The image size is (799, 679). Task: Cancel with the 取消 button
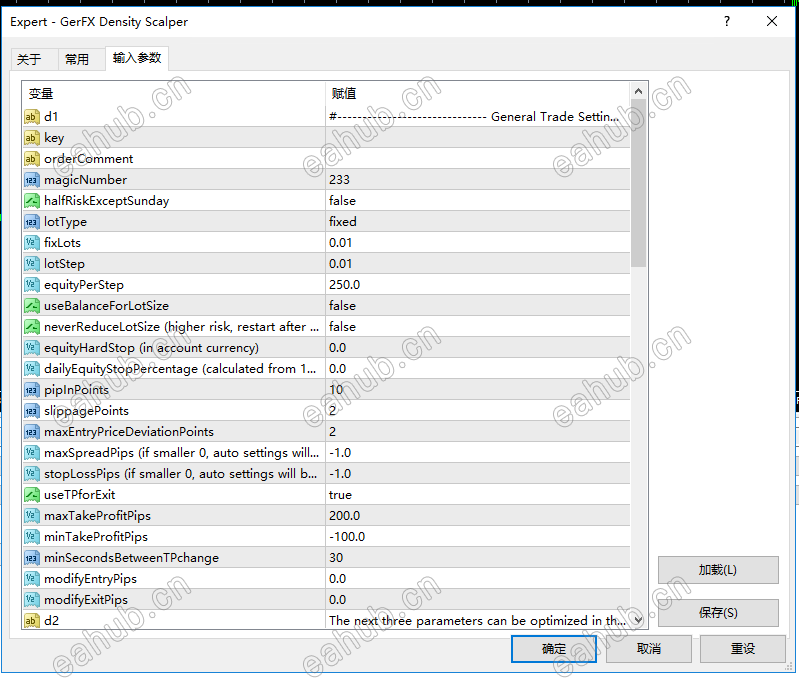click(x=649, y=648)
